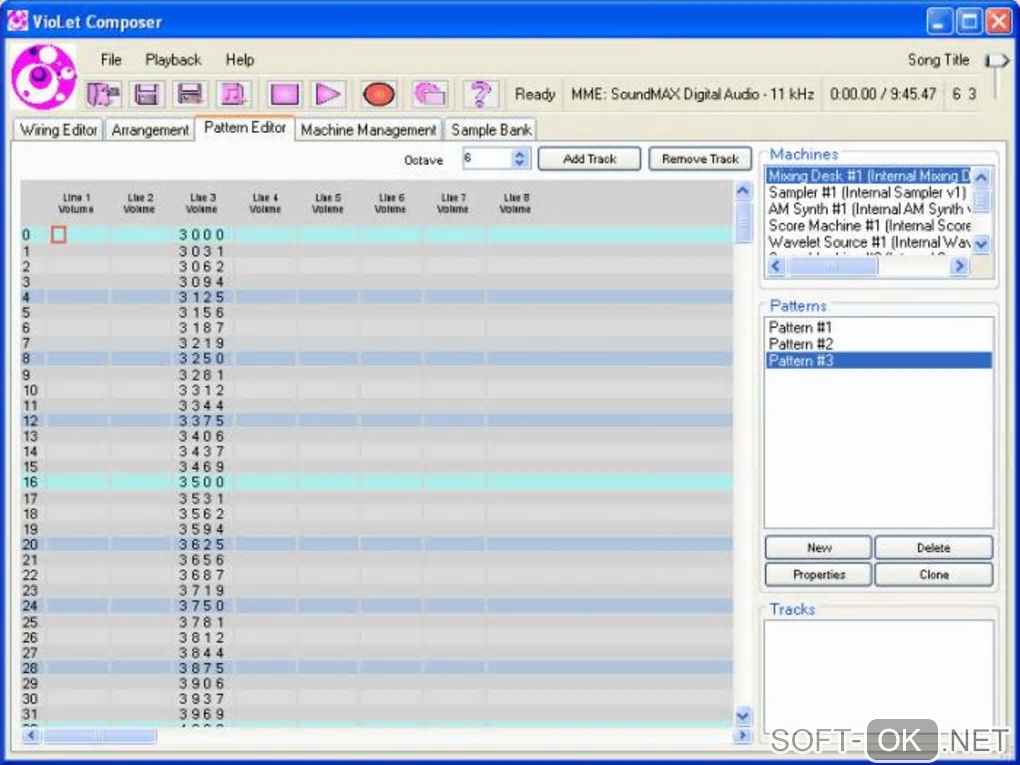Click the music note export icon
This screenshot has height=765, width=1020.
tap(234, 94)
